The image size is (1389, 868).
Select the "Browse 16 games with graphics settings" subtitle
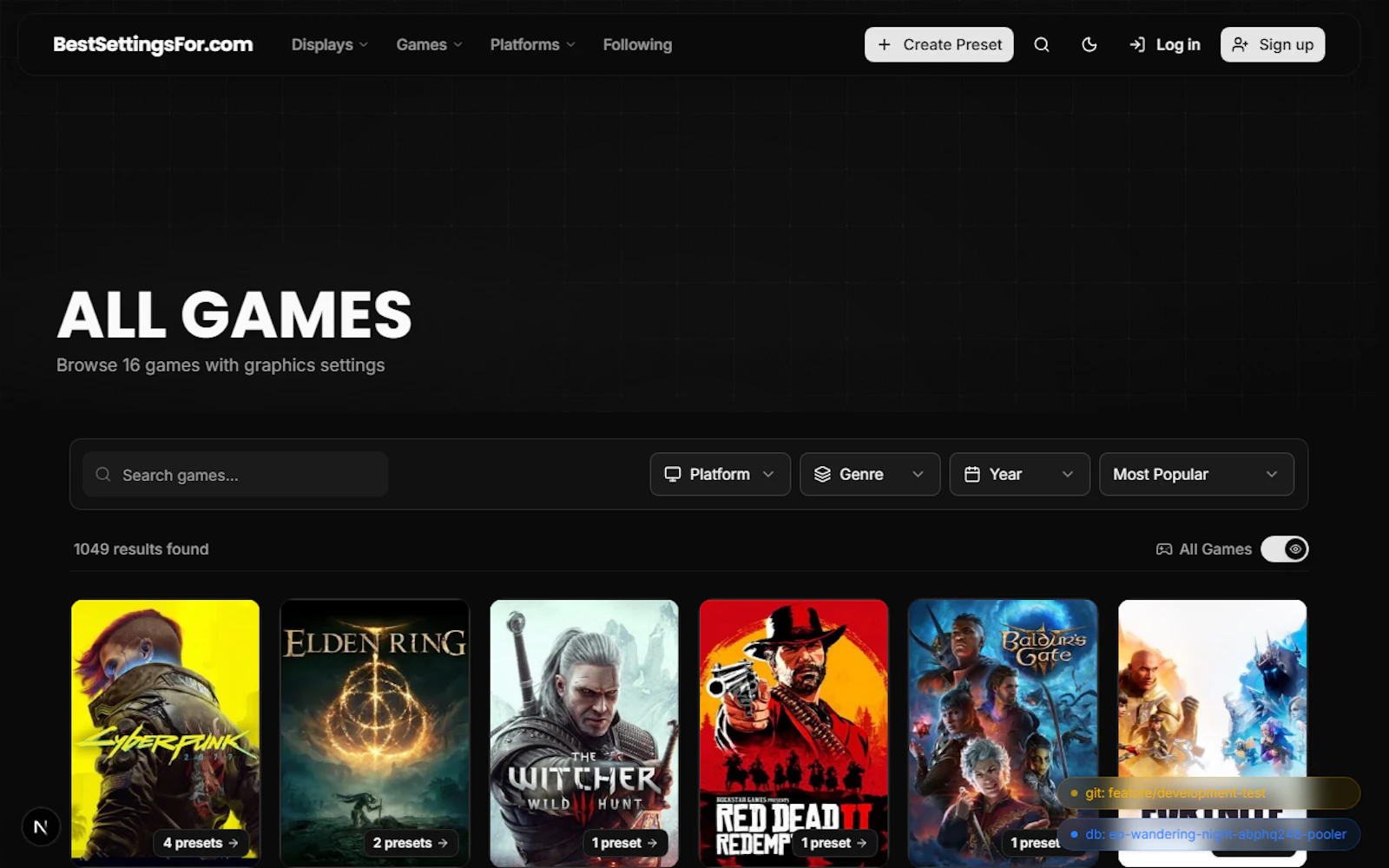(221, 365)
